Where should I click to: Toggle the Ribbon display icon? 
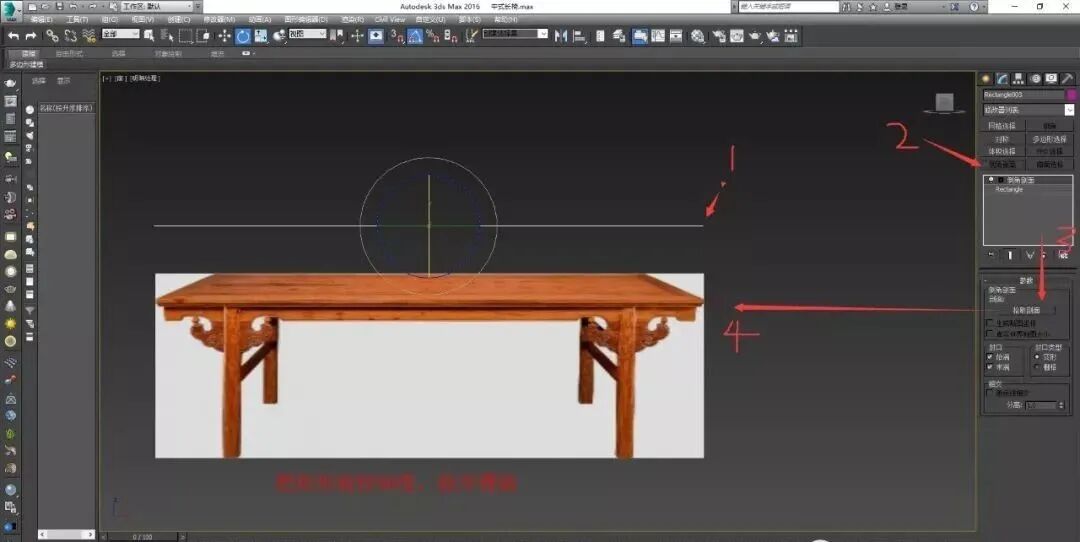(640, 36)
